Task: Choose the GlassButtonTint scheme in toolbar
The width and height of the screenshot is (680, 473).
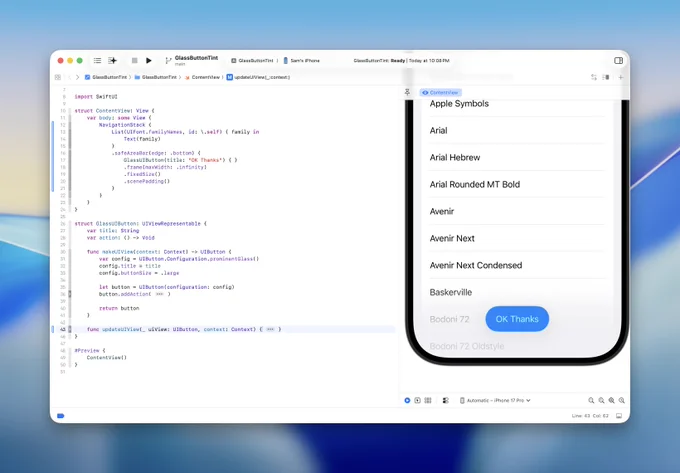Action: pyautogui.click(x=252, y=61)
